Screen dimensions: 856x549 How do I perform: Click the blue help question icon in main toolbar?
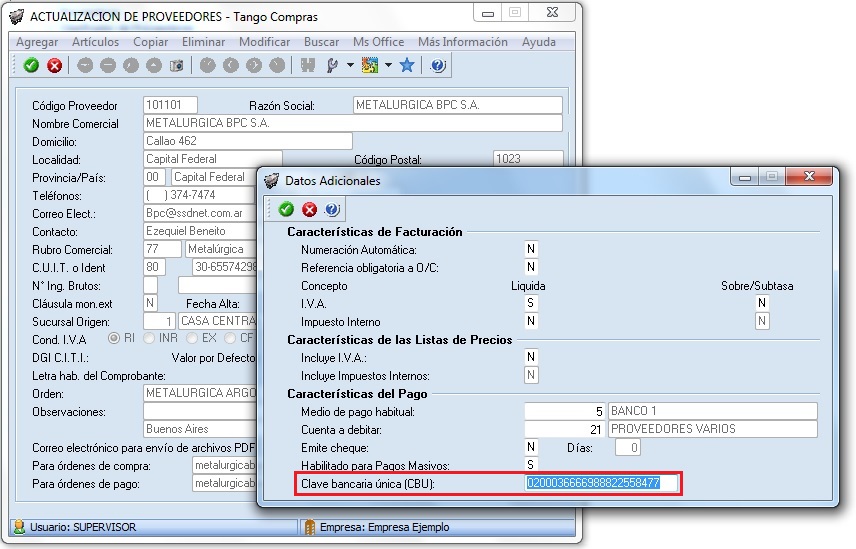pyautogui.click(x=438, y=65)
